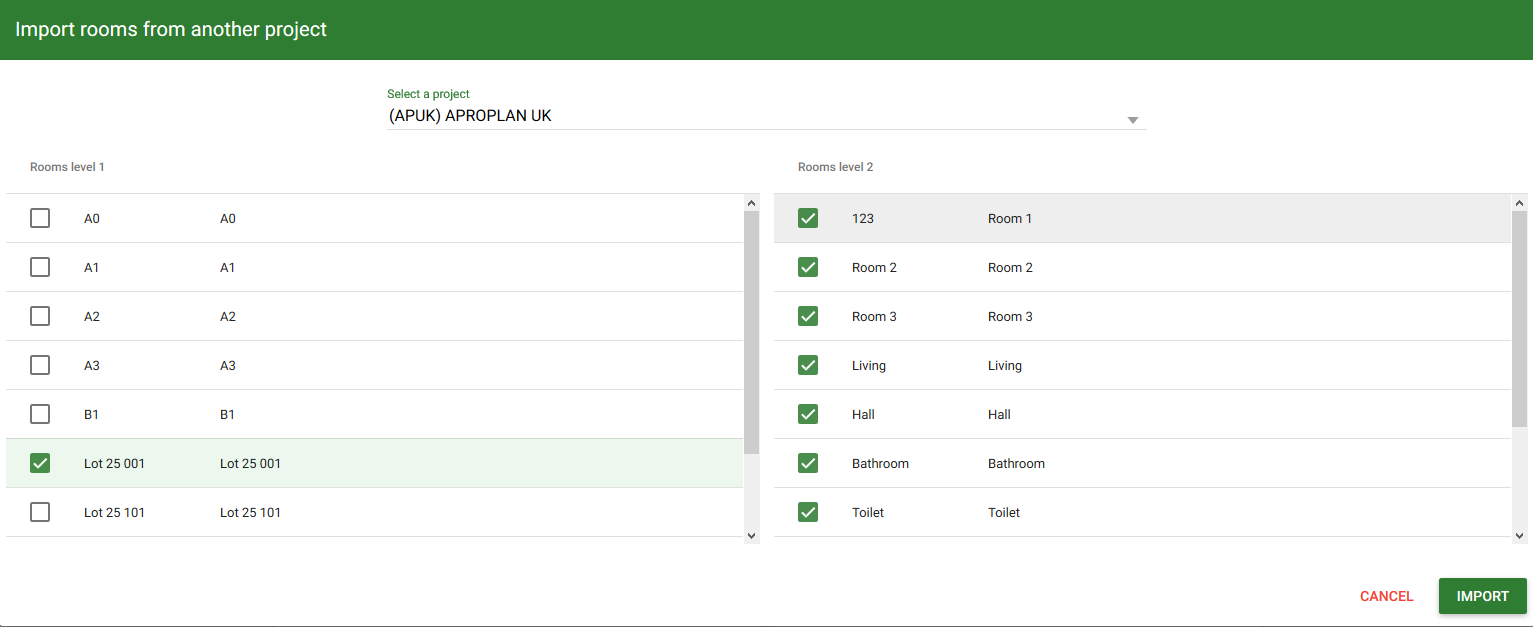This screenshot has height=627, width=1533.
Task: Deselect the Hall checkbox
Action: [808, 414]
